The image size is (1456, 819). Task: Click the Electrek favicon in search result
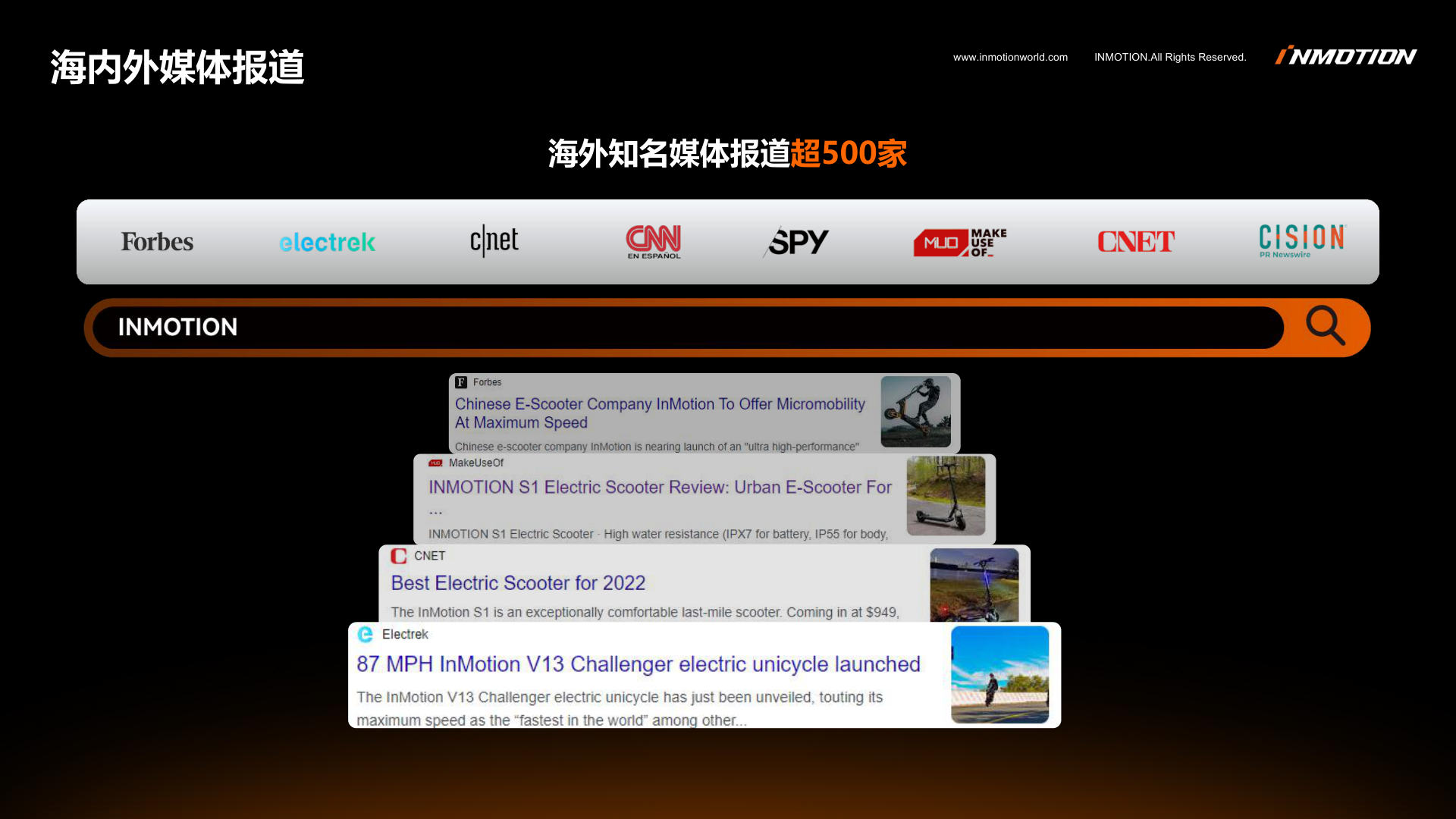[366, 634]
